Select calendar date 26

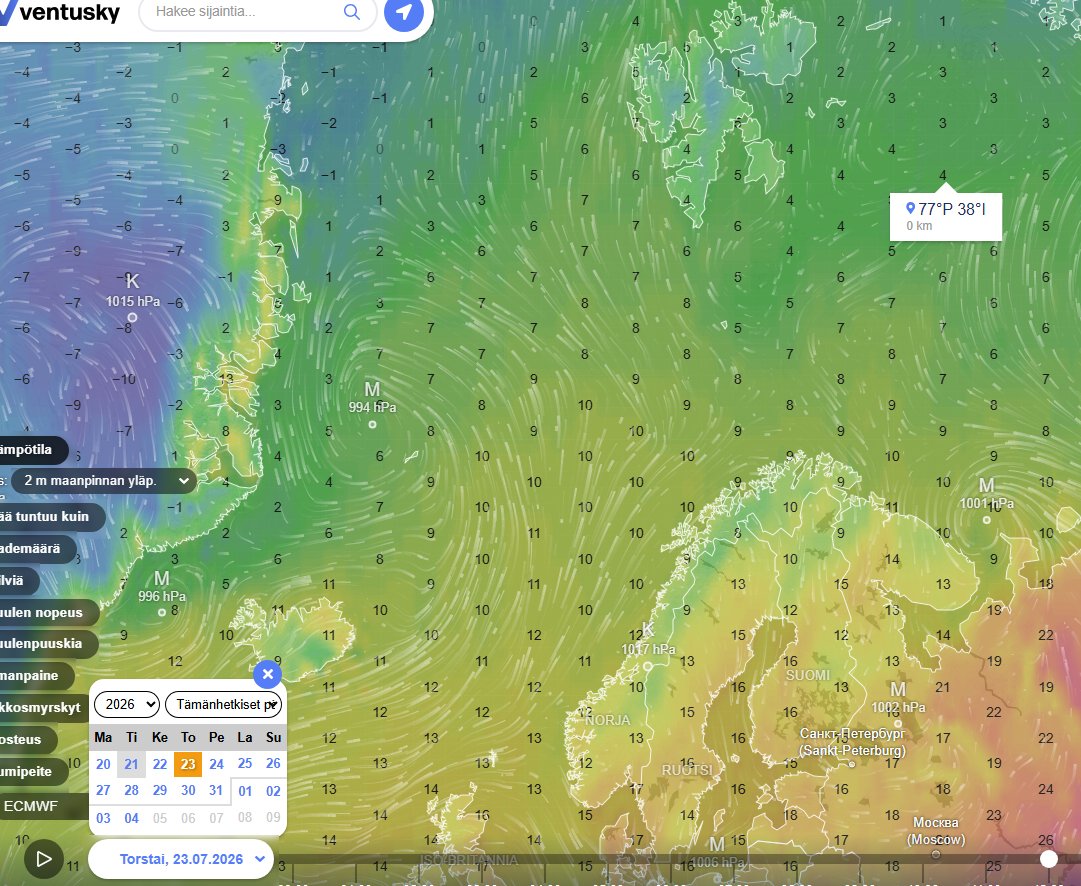(273, 763)
